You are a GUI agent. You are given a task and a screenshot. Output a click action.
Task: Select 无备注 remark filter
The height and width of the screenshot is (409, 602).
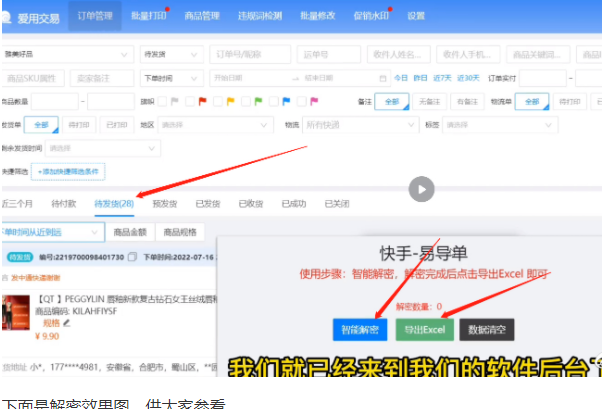click(x=429, y=101)
